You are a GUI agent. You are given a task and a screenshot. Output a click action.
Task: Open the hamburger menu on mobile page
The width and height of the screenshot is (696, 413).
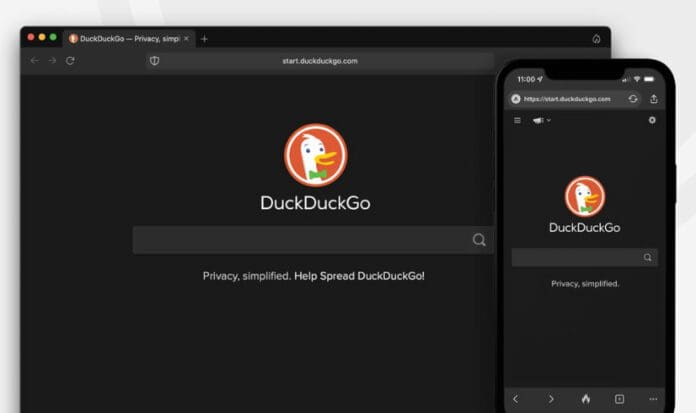coord(517,120)
